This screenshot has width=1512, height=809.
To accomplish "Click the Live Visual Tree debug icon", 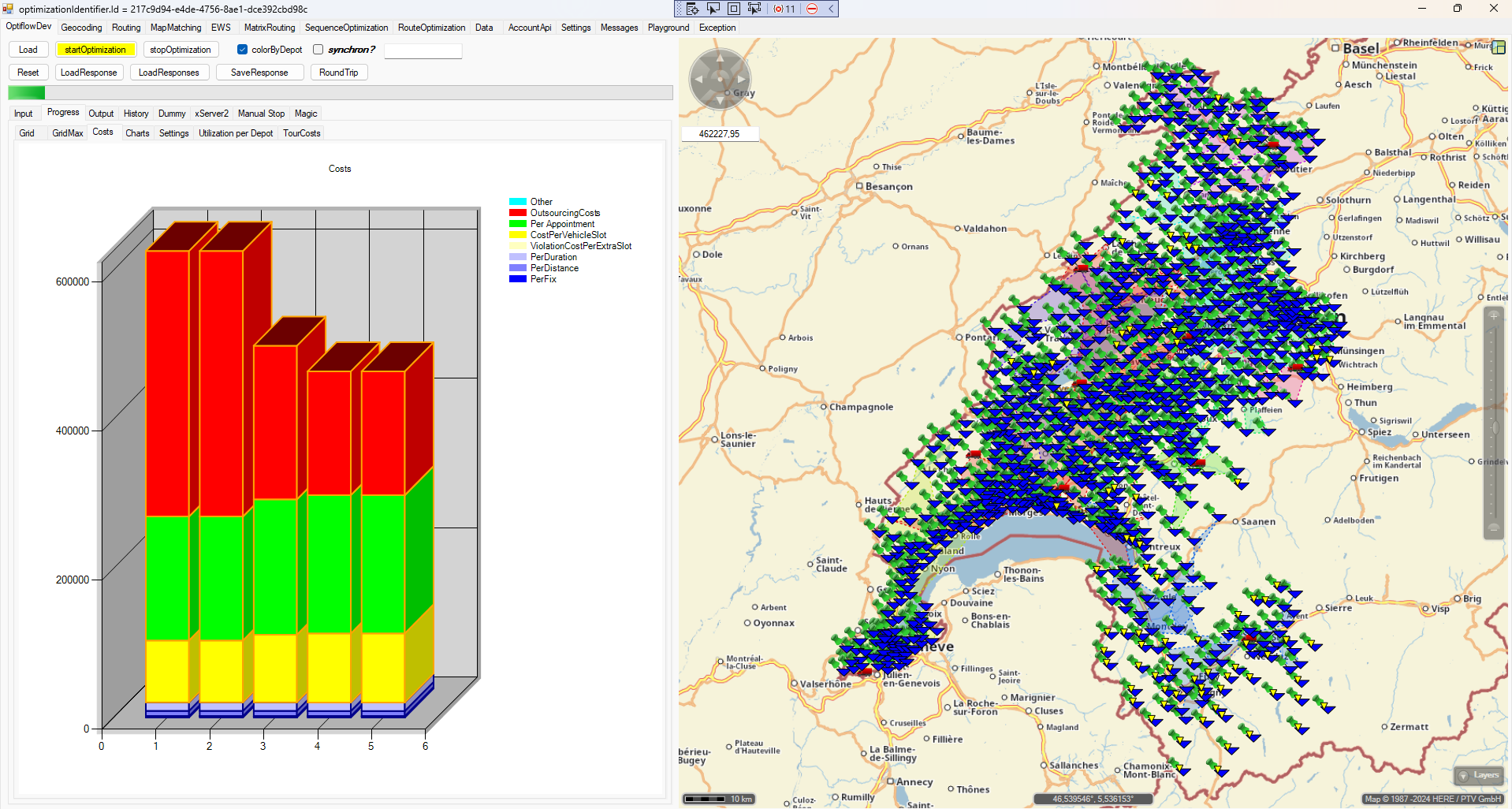I will (x=692, y=9).
